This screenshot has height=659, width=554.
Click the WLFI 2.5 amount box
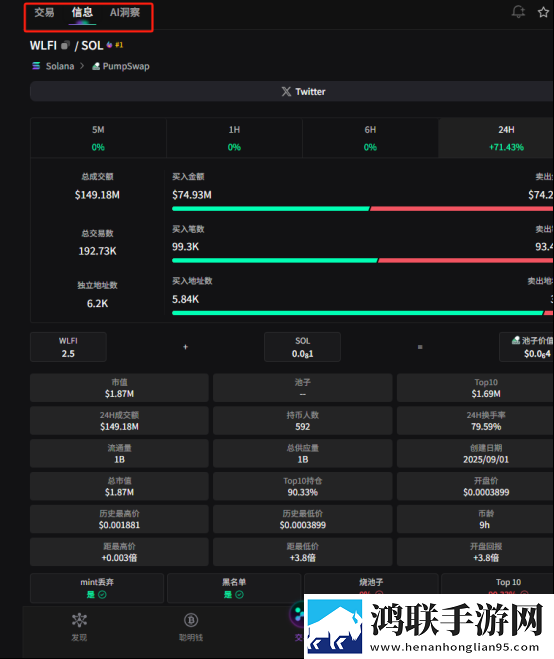(68, 347)
